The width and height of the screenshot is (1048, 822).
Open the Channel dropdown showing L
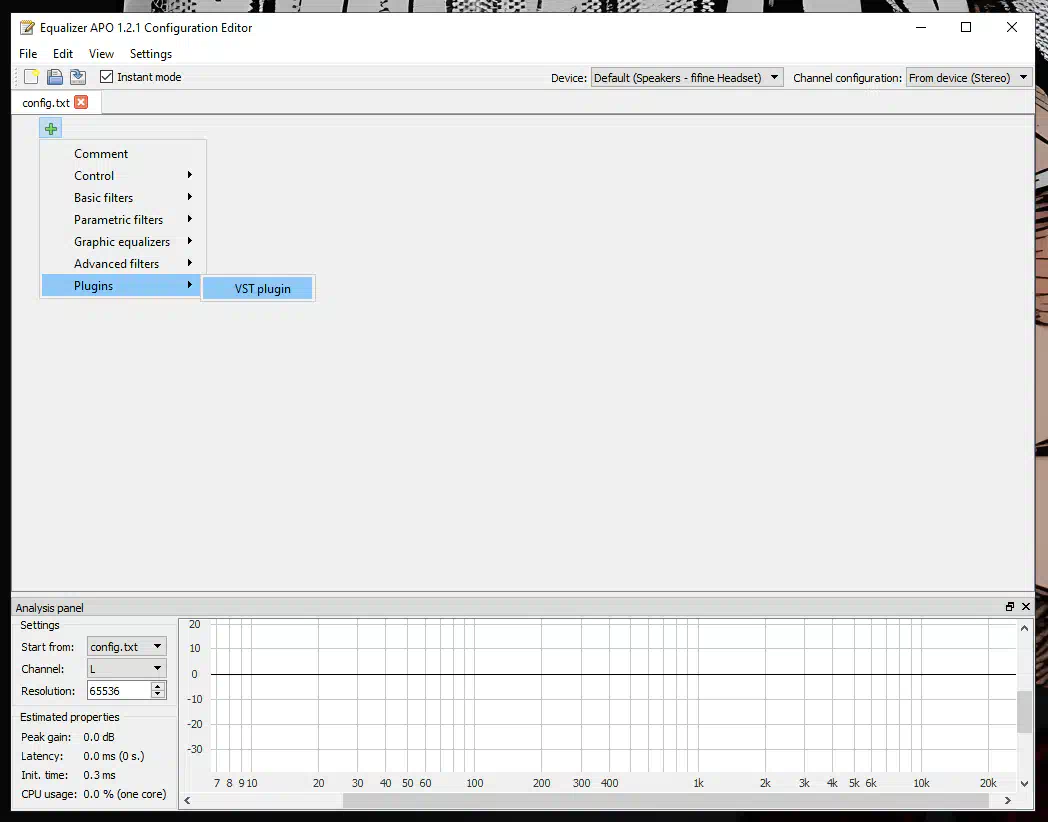(126, 669)
